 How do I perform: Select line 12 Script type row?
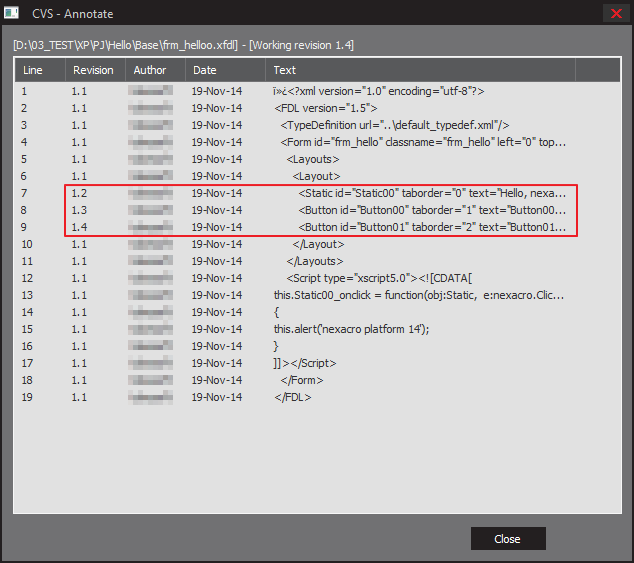pos(385,278)
